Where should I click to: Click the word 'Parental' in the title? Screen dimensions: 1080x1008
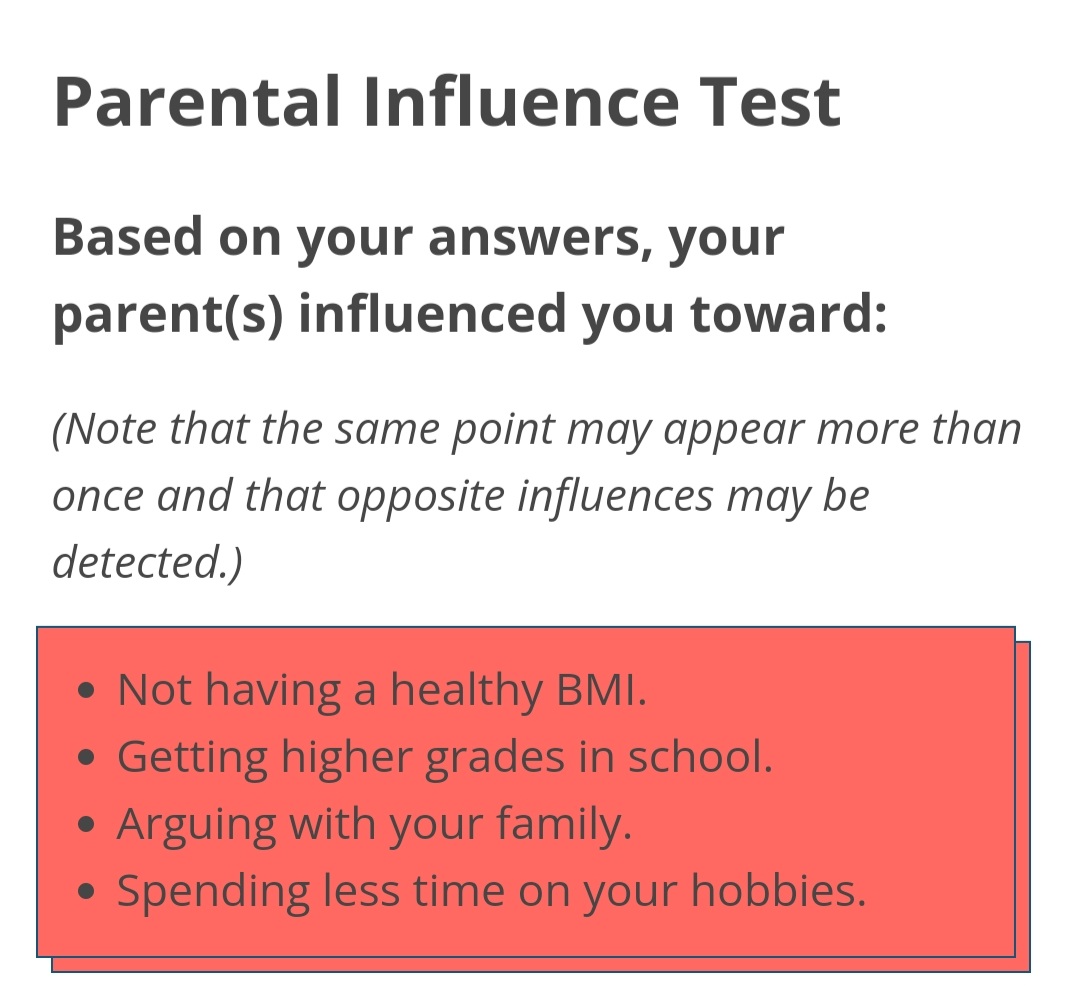pyautogui.click(x=197, y=103)
